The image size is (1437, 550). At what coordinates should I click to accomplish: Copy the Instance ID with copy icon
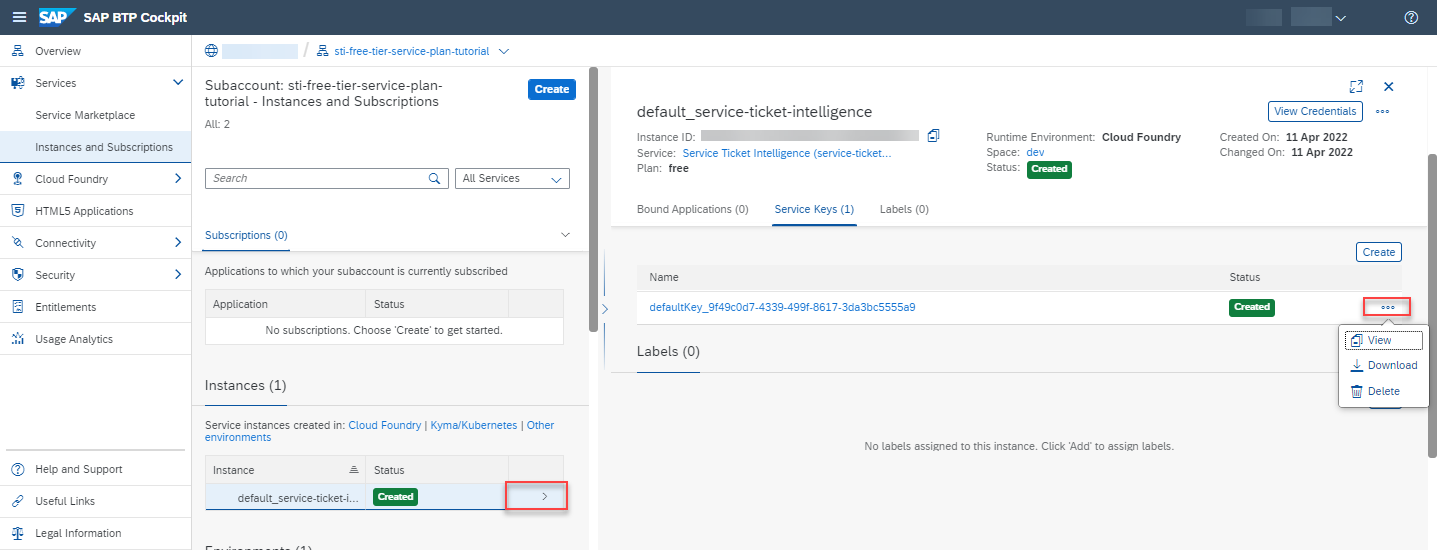pyautogui.click(x=933, y=136)
